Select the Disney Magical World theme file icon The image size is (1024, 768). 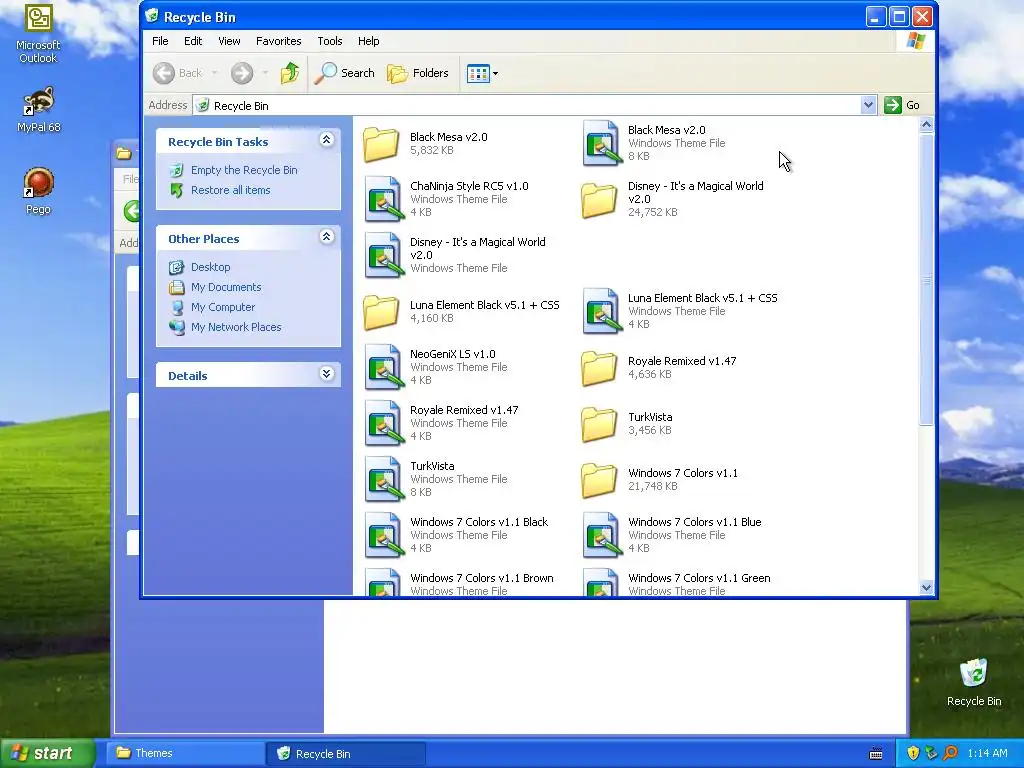tap(383, 255)
